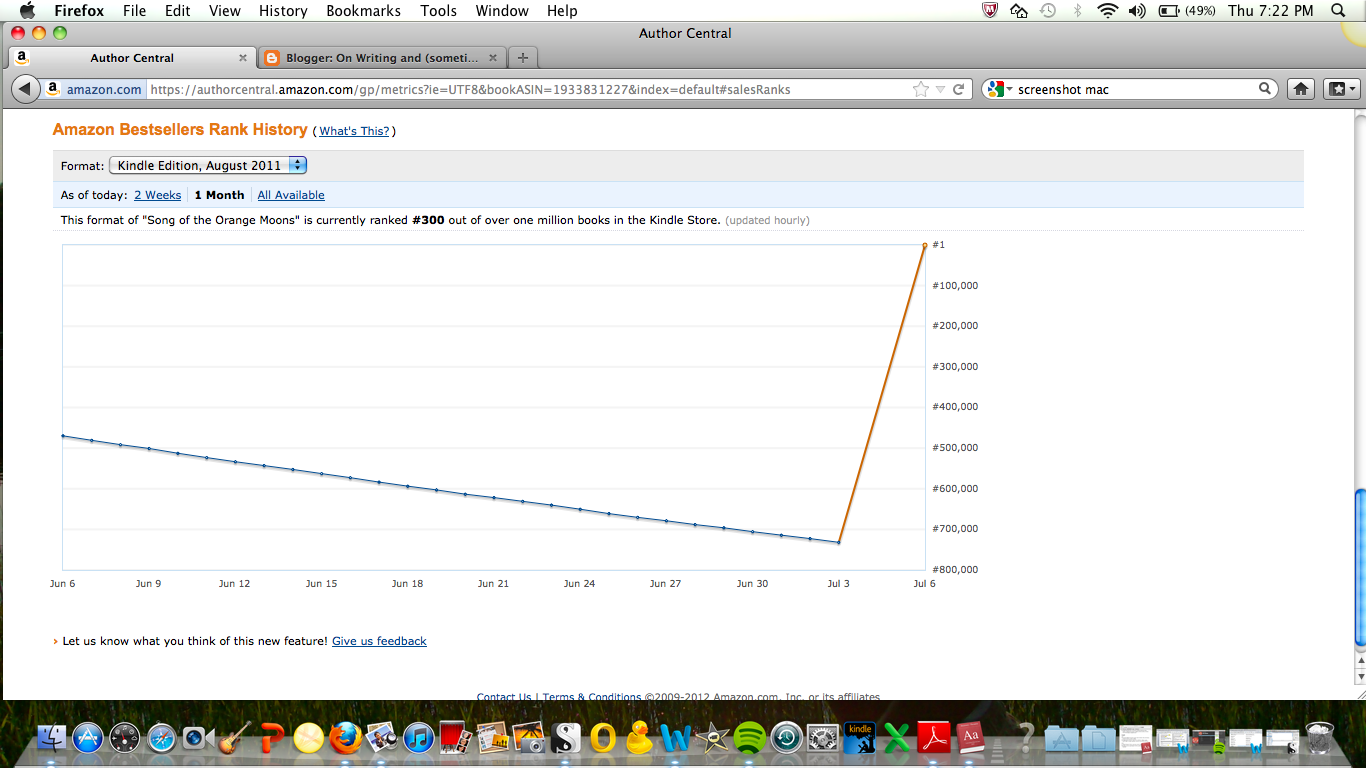Open the Give us feedback link
The width and height of the screenshot is (1366, 768).
pos(379,641)
